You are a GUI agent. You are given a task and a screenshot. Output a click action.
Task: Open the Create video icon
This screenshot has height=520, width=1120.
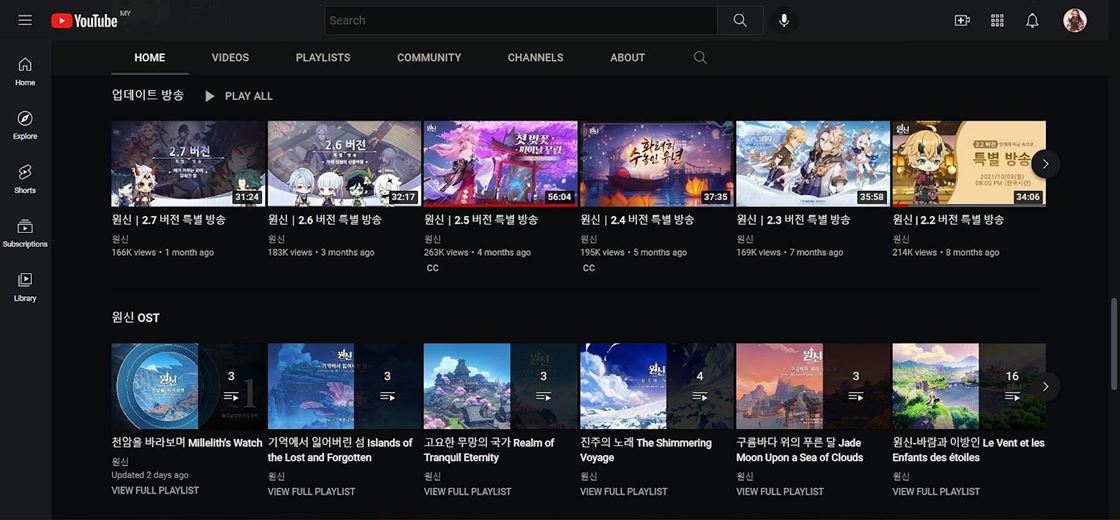pos(962,21)
